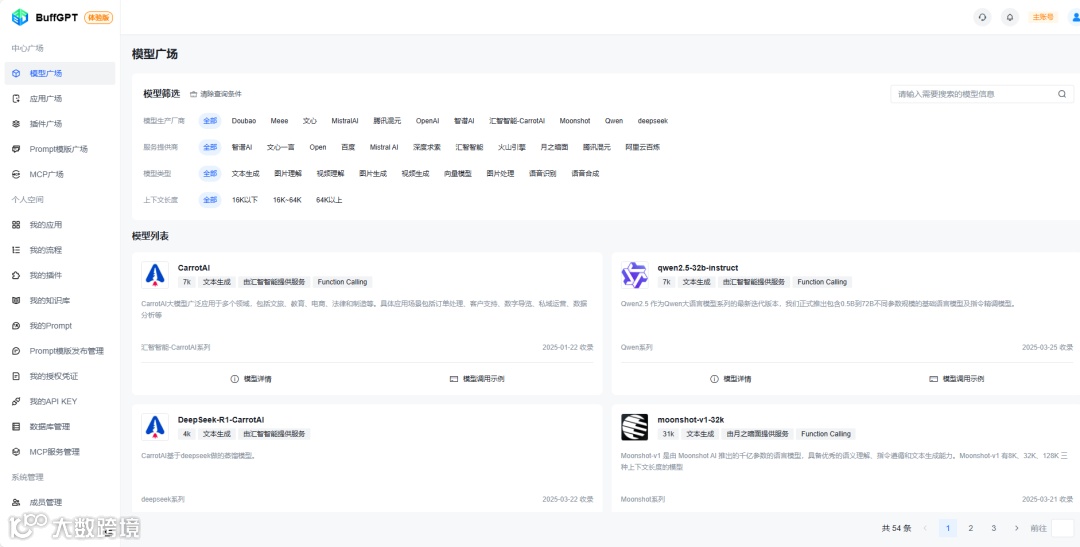Go to page 1 in pagination
Viewport: 1080px width, 547px height.
click(948, 528)
